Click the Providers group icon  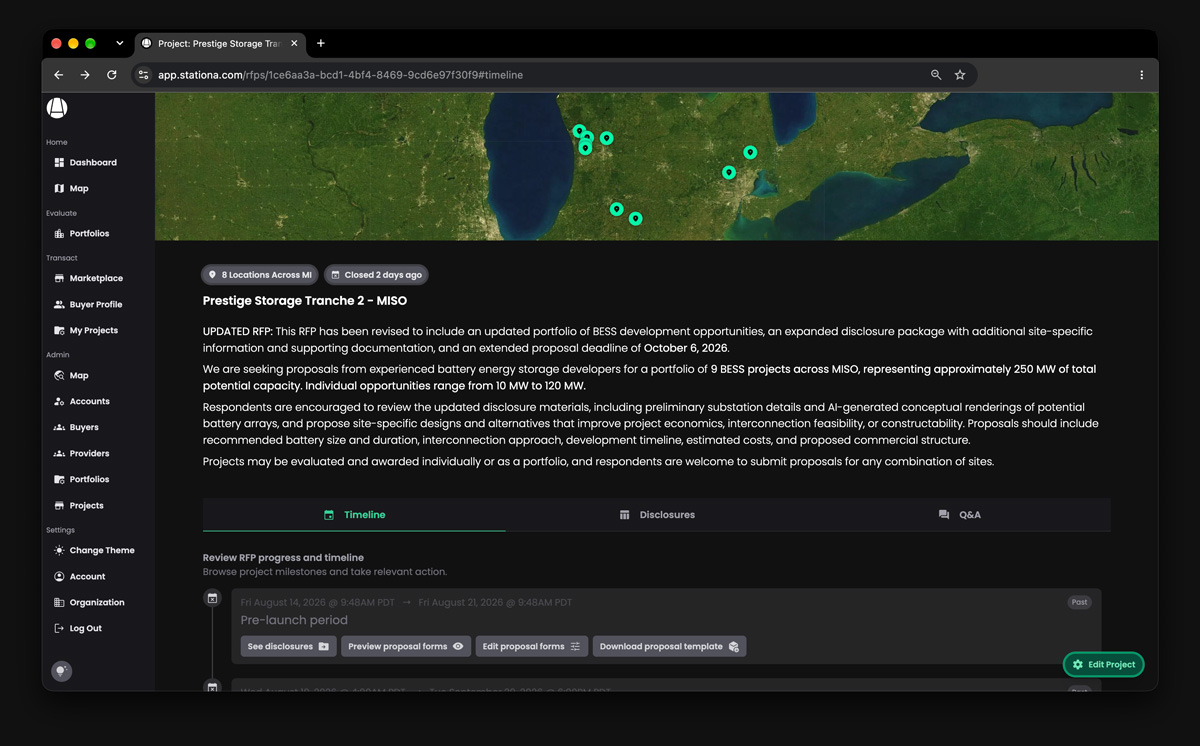pos(59,453)
